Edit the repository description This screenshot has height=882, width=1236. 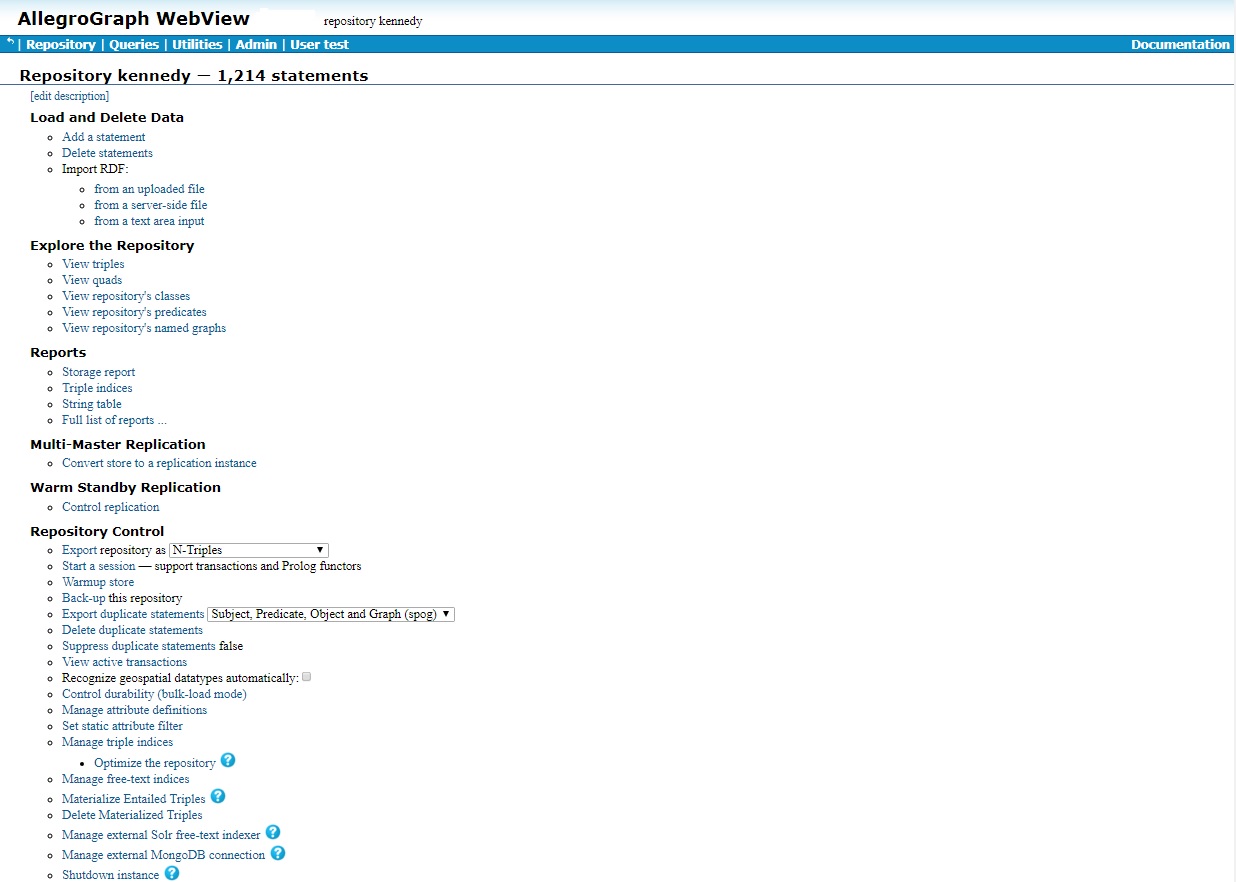coord(69,95)
